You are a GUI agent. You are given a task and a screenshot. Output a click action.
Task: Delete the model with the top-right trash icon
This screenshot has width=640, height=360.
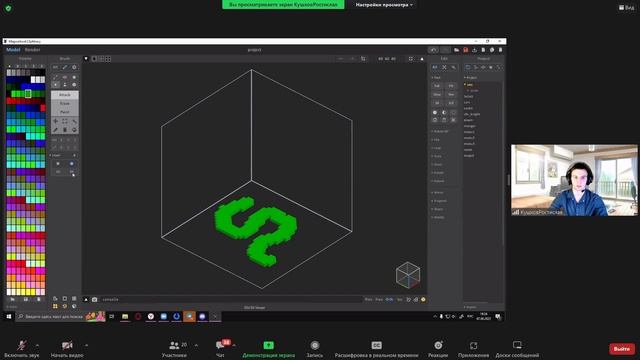click(x=500, y=50)
